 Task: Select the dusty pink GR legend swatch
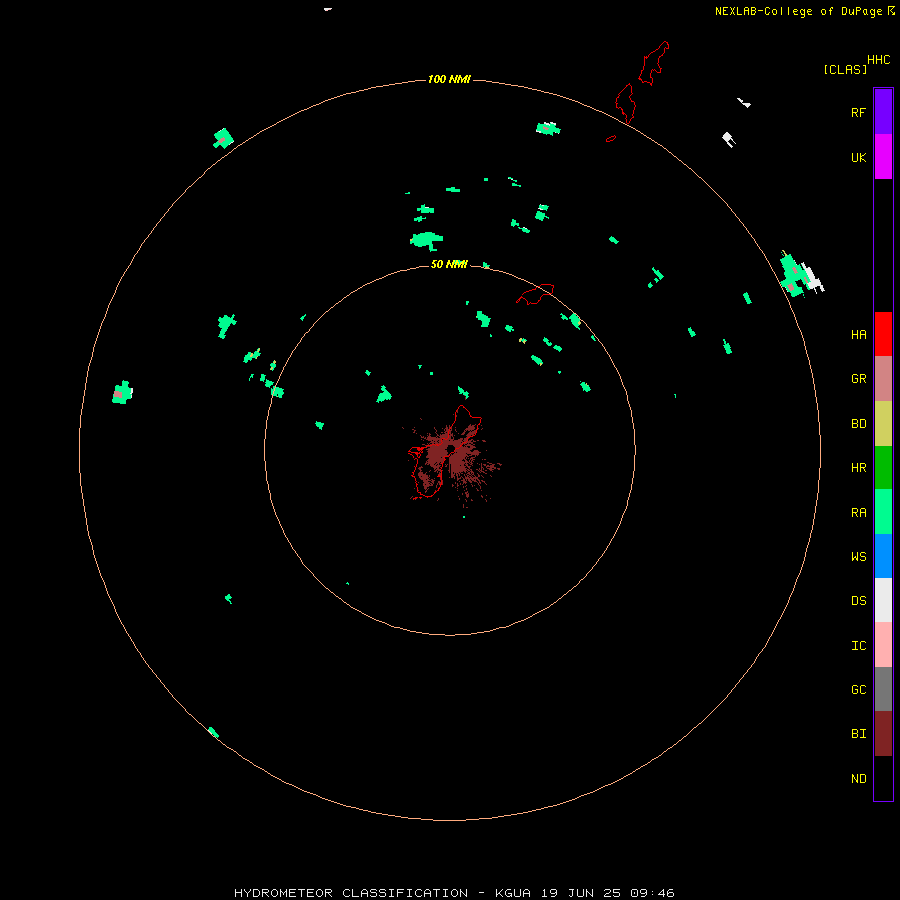(883, 378)
